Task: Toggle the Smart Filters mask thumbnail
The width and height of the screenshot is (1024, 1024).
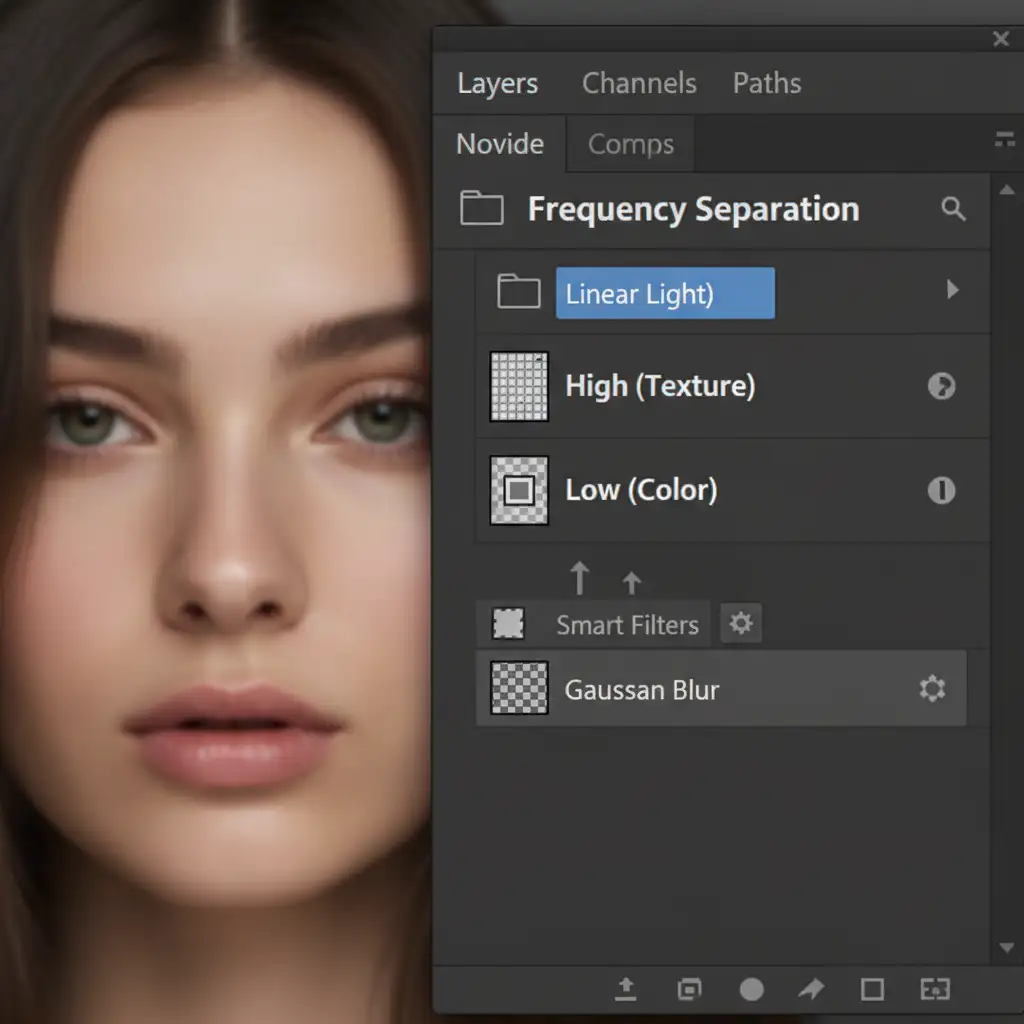Action: click(x=508, y=624)
